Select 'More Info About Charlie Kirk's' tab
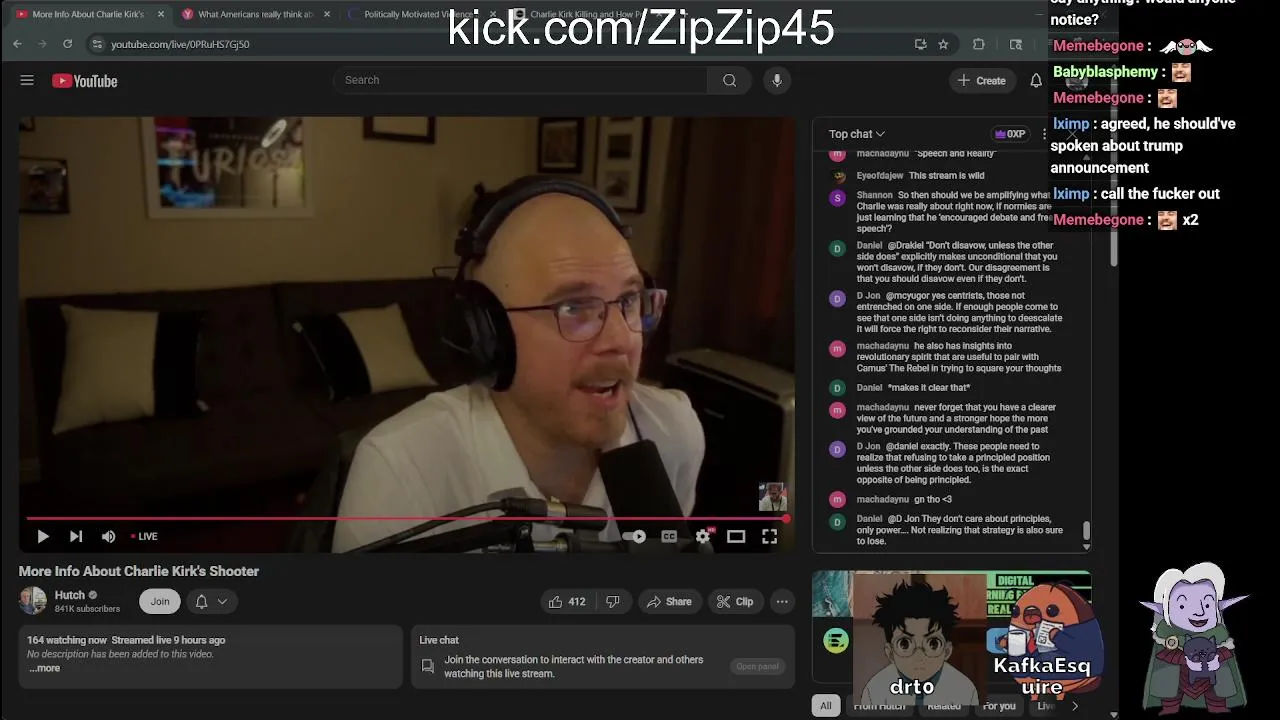Image resolution: width=1280 pixels, height=720 pixels. tap(88, 14)
